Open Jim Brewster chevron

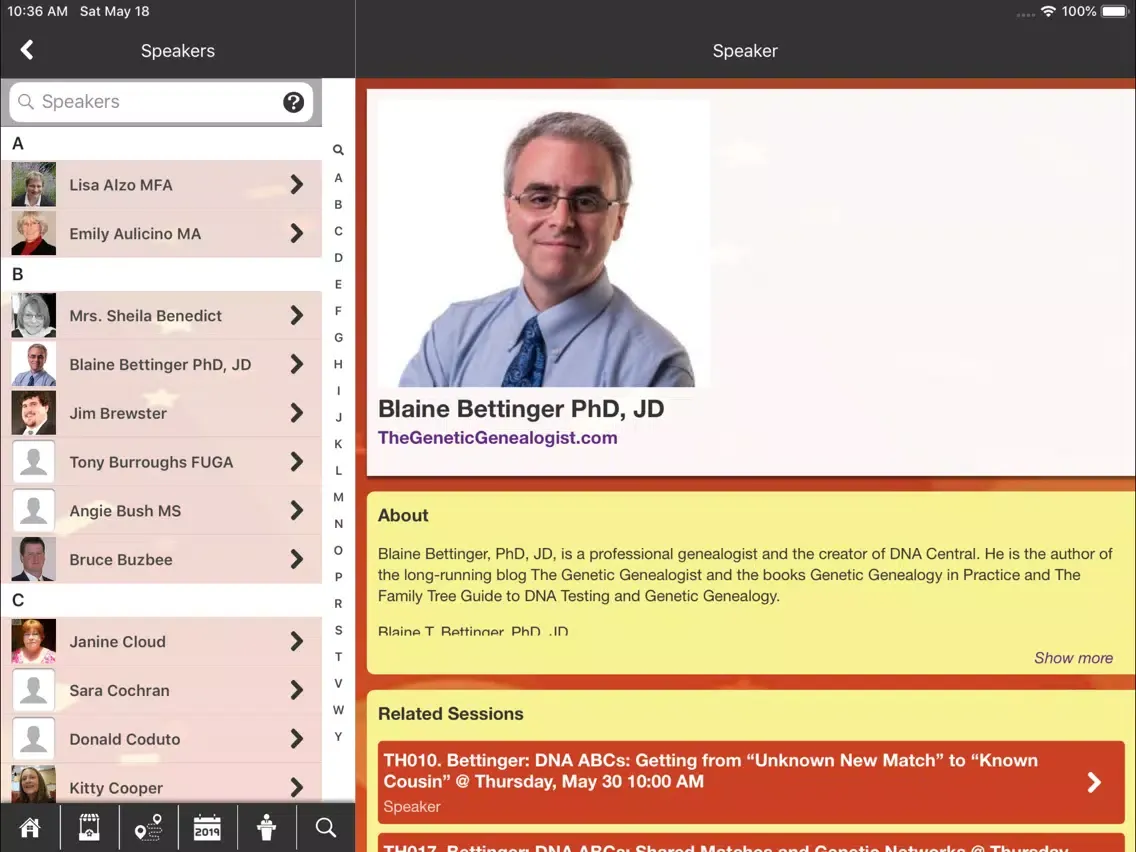click(296, 413)
